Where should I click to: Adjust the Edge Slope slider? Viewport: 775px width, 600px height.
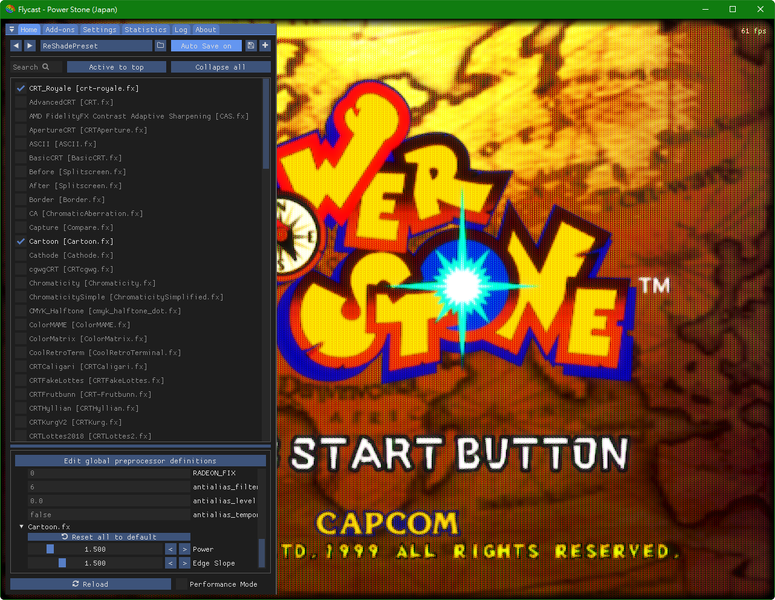coord(95,563)
